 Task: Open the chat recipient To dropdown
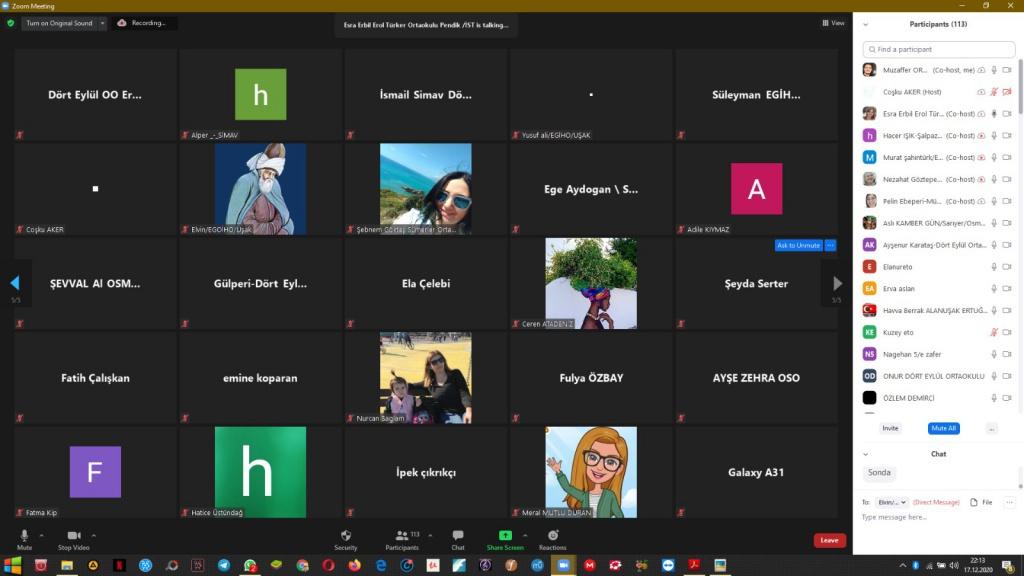(x=891, y=502)
